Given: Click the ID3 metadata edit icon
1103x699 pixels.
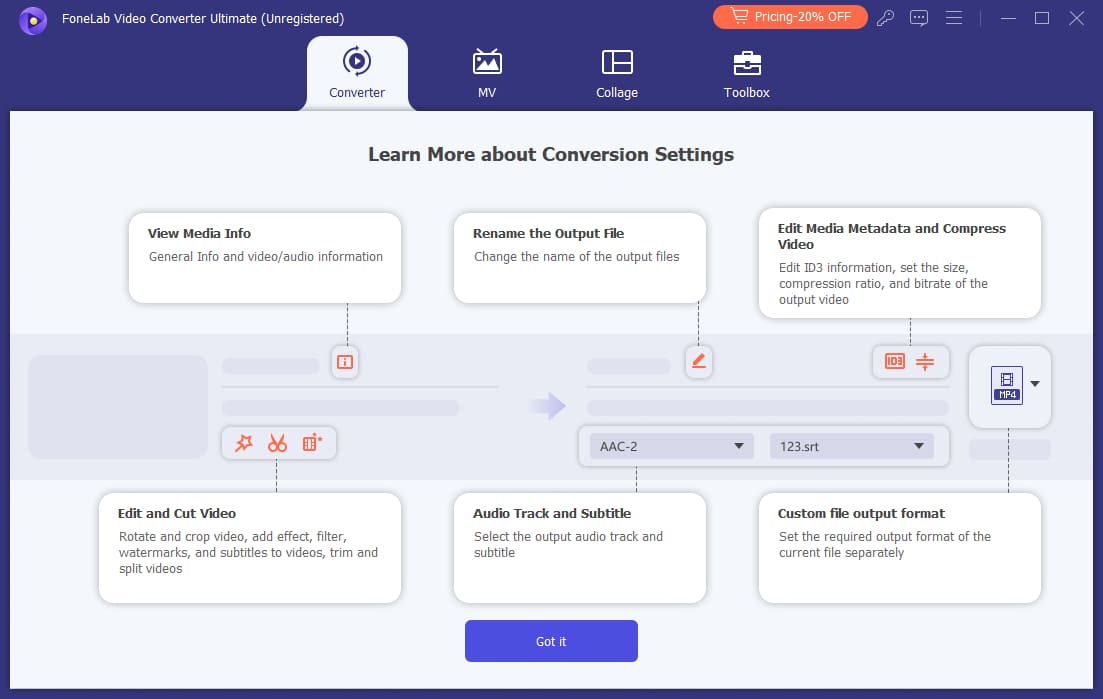Looking at the screenshot, I should [895, 361].
